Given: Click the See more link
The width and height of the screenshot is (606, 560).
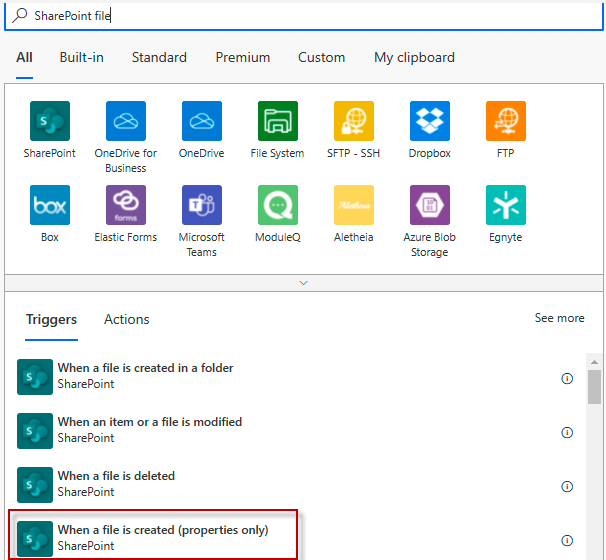Looking at the screenshot, I should [x=559, y=318].
